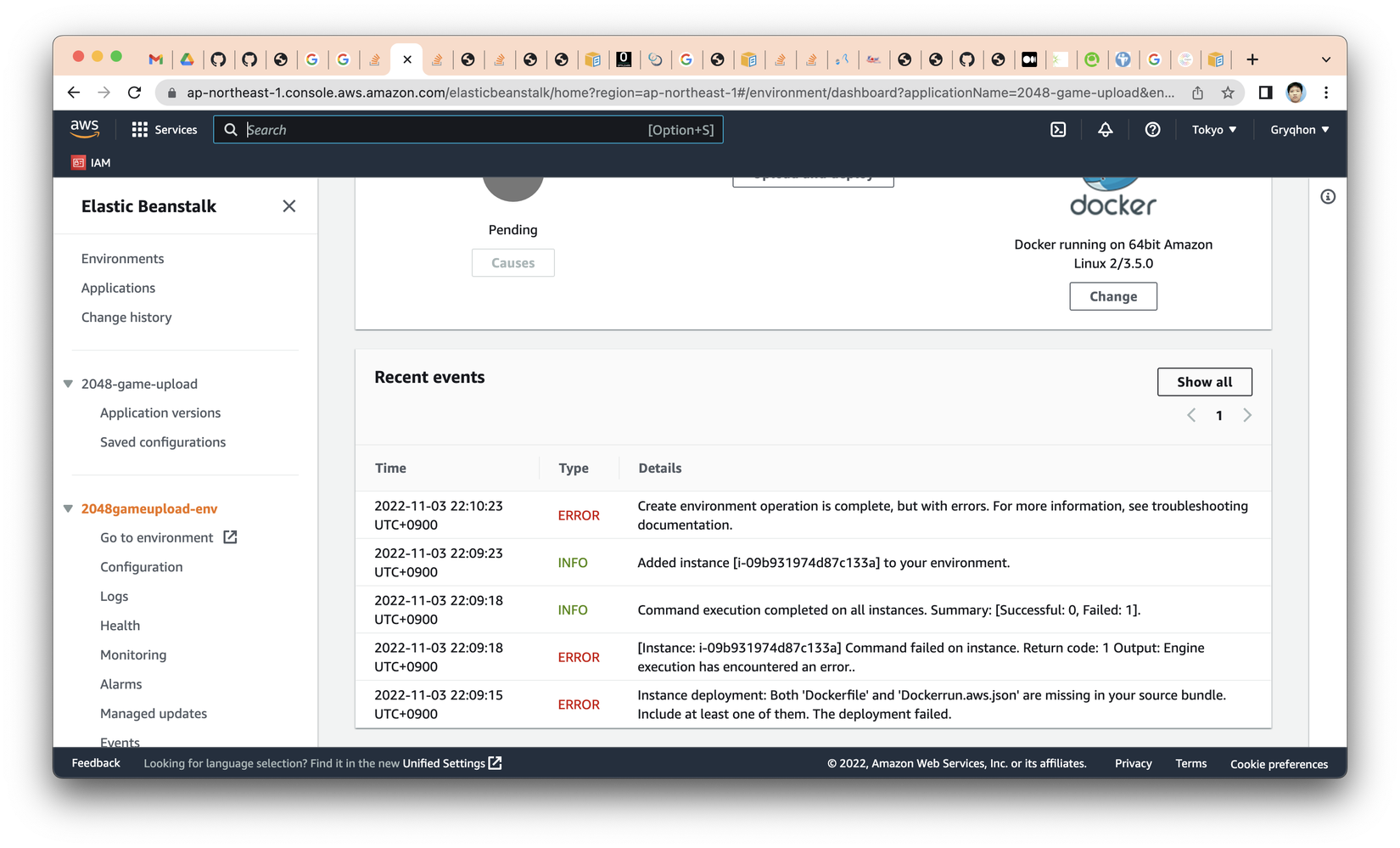Expand the browser tab search chevron
1400x848 pixels.
pyautogui.click(x=1326, y=59)
